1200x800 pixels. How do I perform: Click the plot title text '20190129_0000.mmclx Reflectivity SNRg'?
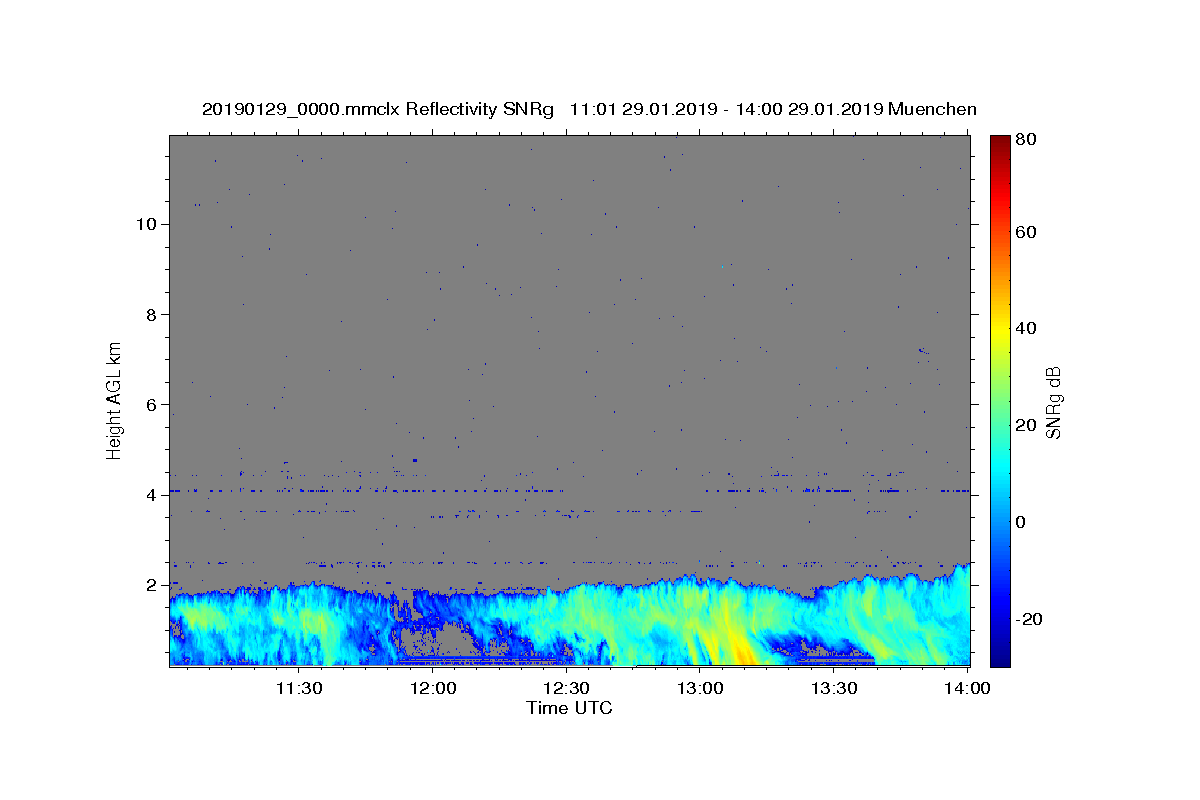[x=378, y=109]
